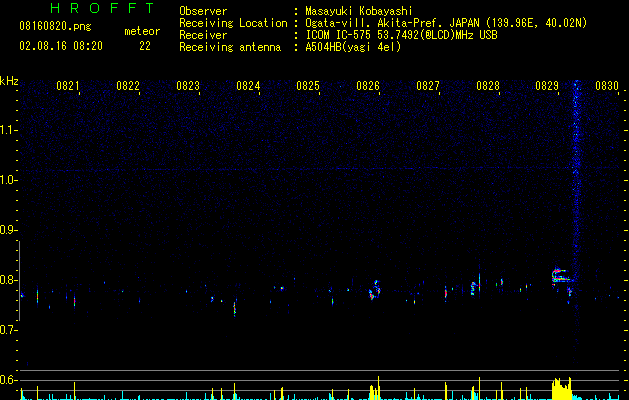
Task: Click the 0821 time marker
Action: tap(68, 86)
